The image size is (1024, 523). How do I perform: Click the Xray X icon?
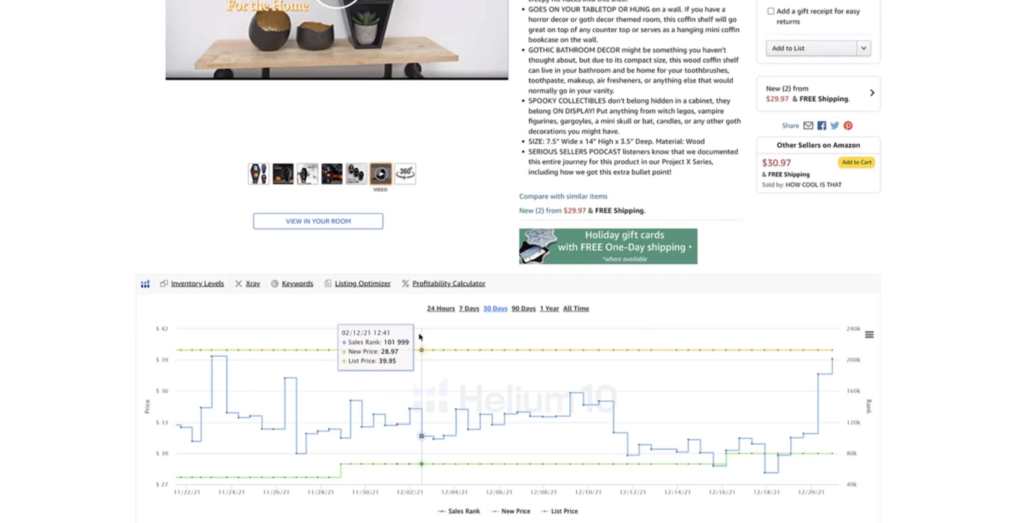tap(238, 283)
